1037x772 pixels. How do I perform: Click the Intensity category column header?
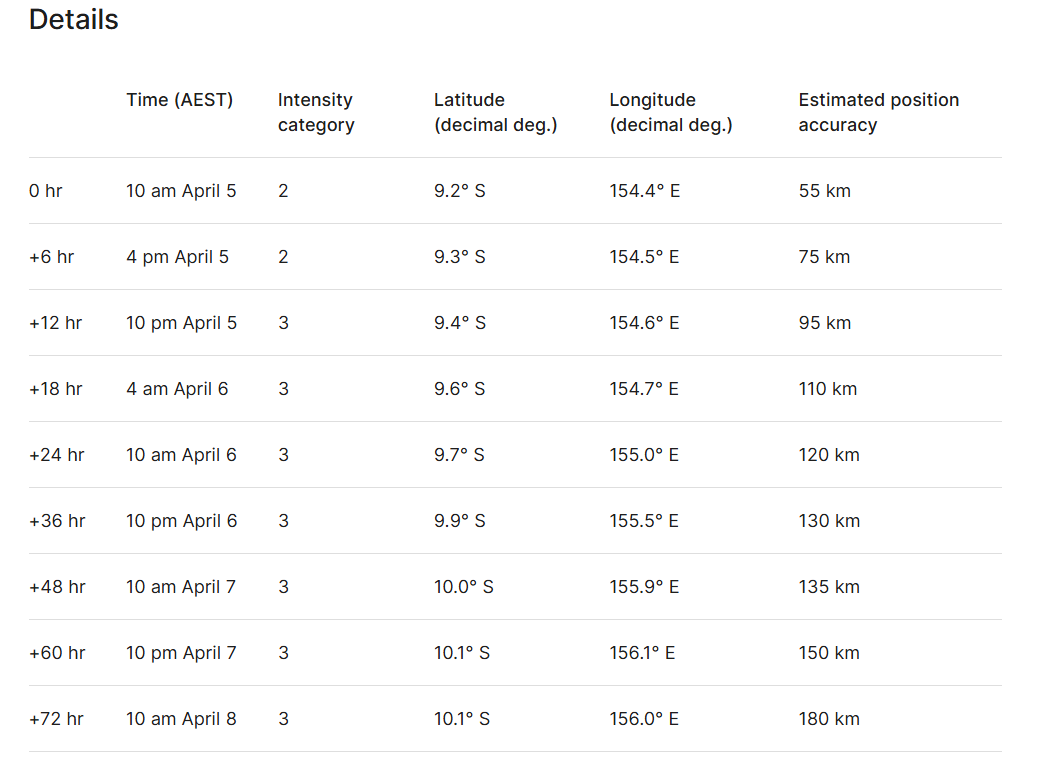316,112
